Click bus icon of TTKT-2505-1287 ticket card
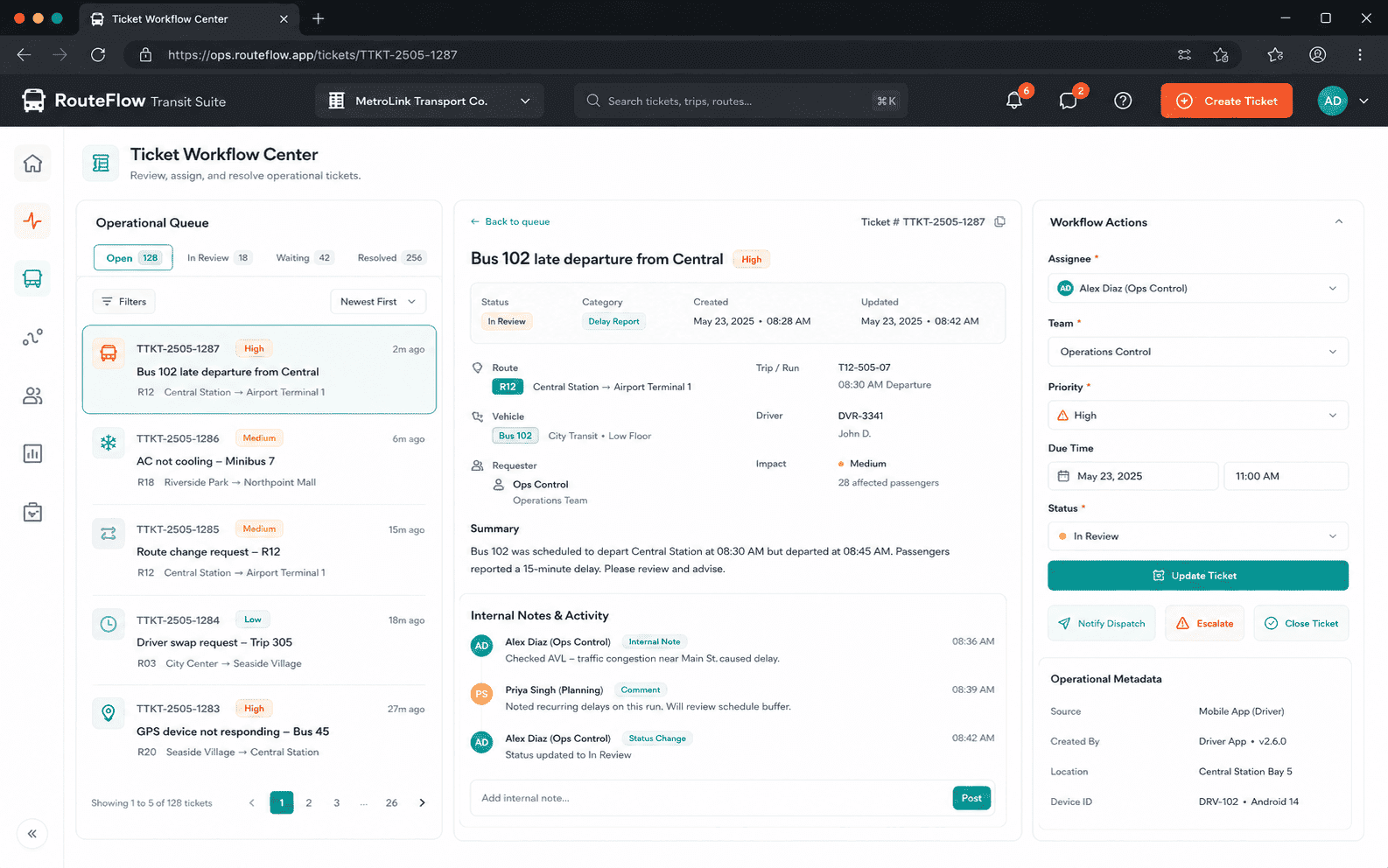Viewport: 1388px width, 868px height. 109,353
